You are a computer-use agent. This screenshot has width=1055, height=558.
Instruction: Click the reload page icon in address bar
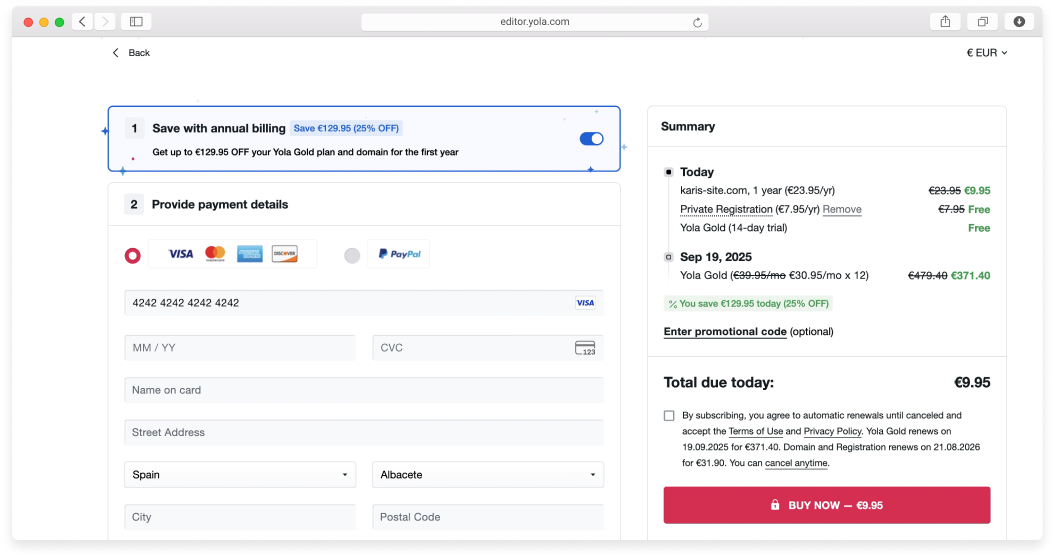[x=697, y=22]
